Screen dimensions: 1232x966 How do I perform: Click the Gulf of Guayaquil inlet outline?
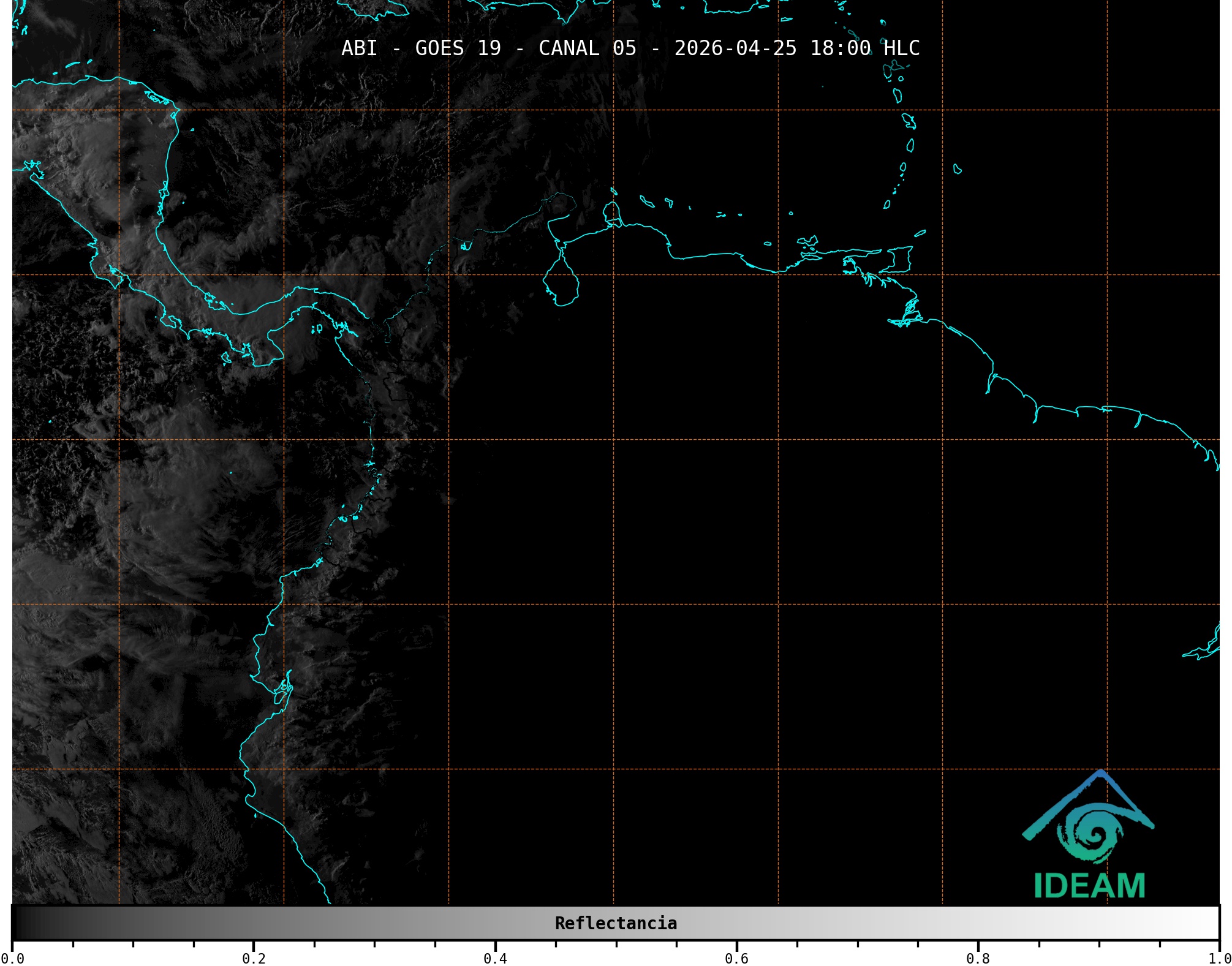coord(283,689)
